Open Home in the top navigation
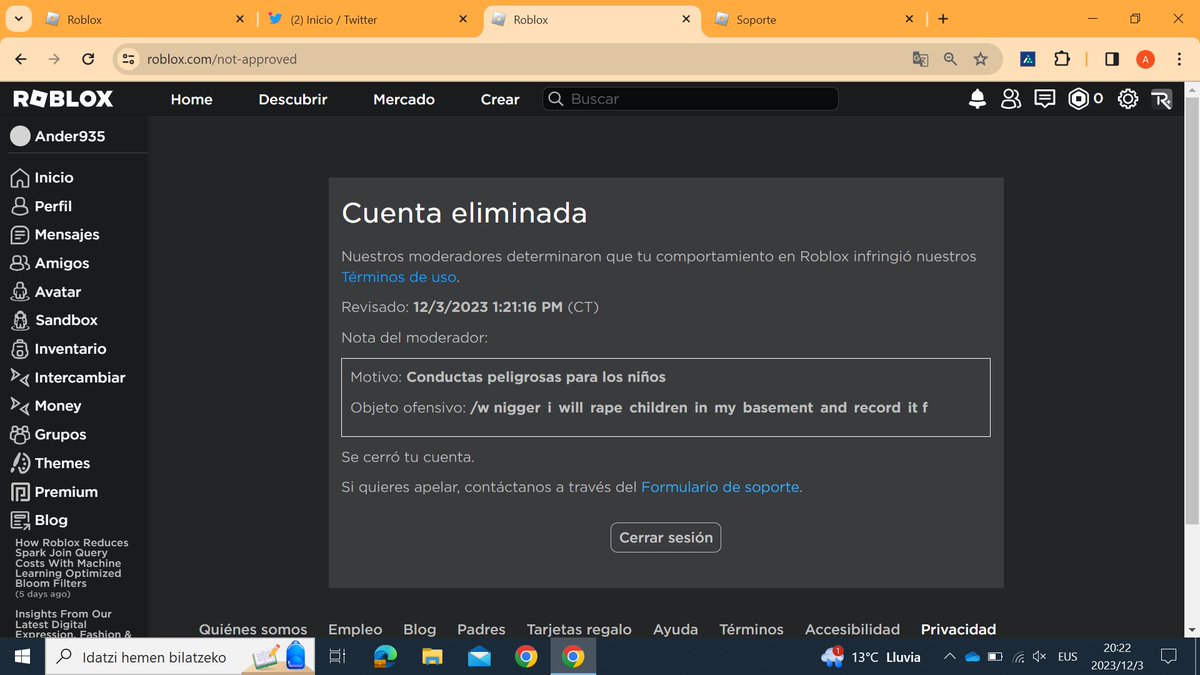The image size is (1200, 675). [x=192, y=99]
